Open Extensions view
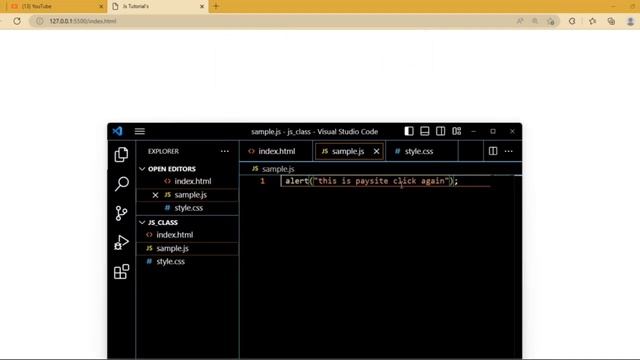 pos(121,272)
